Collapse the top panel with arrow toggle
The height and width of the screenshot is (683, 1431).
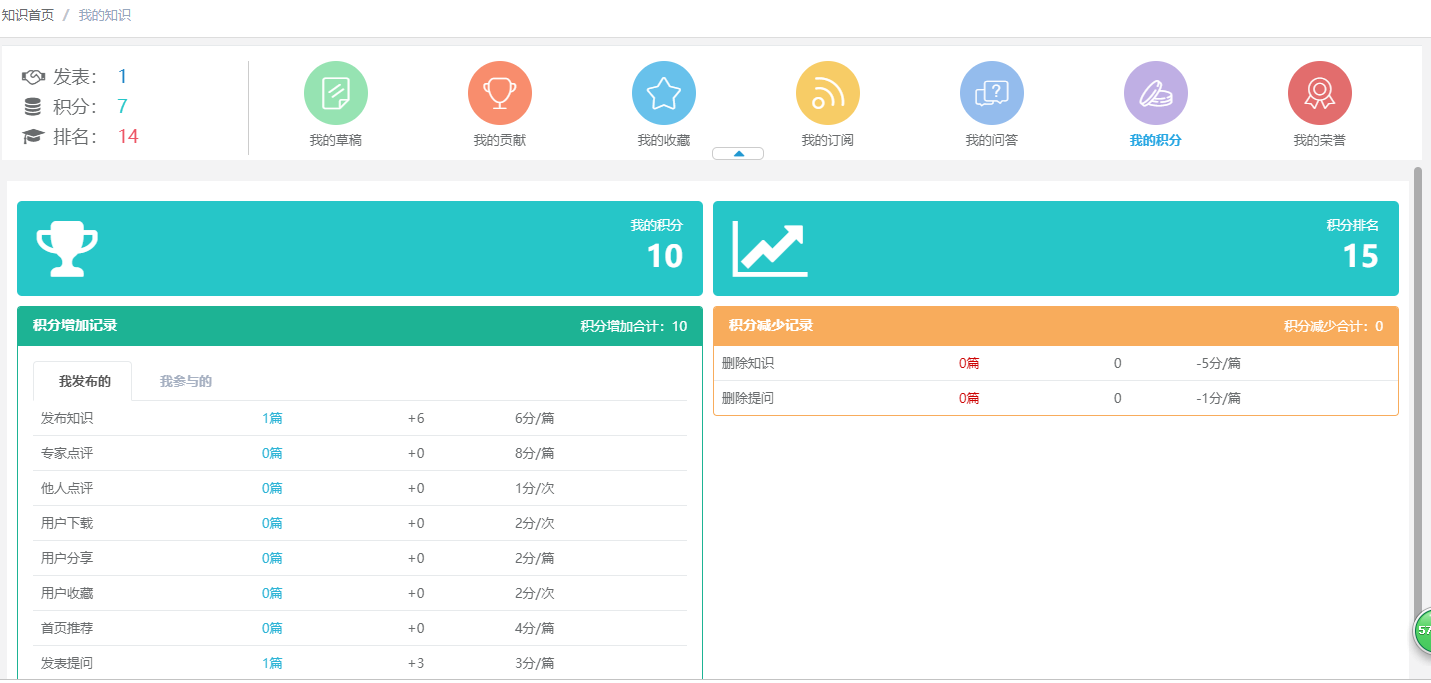[x=738, y=154]
